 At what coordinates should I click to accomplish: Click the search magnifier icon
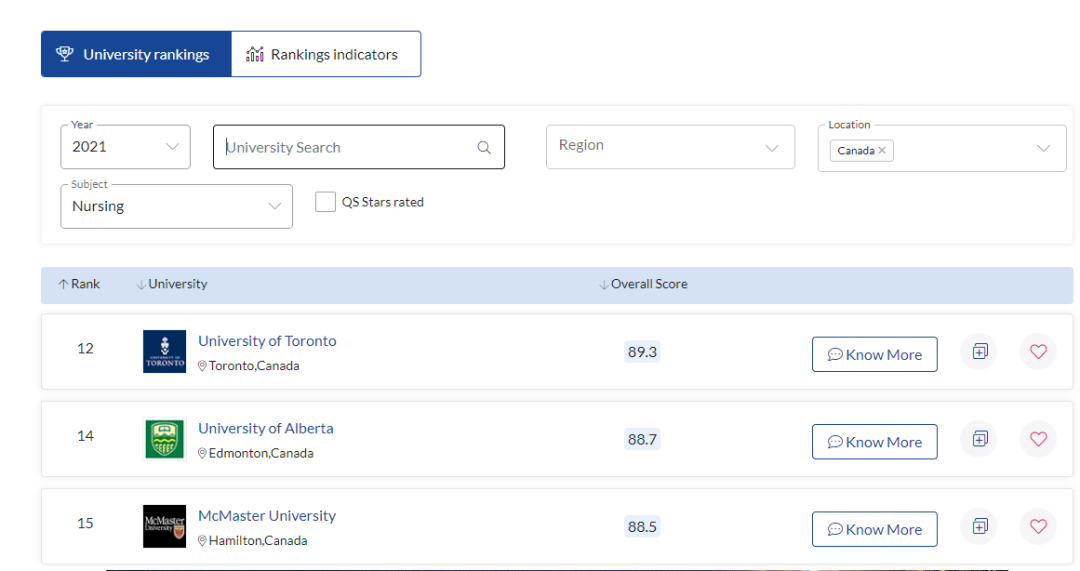click(x=484, y=148)
